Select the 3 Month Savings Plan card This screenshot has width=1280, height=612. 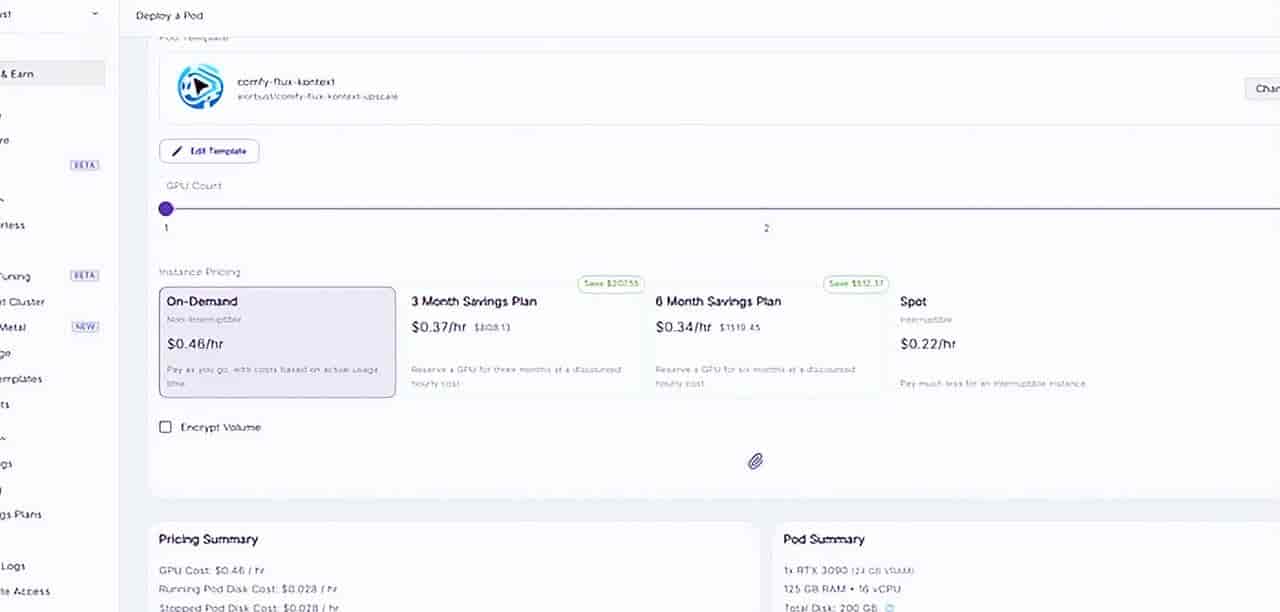click(522, 342)
